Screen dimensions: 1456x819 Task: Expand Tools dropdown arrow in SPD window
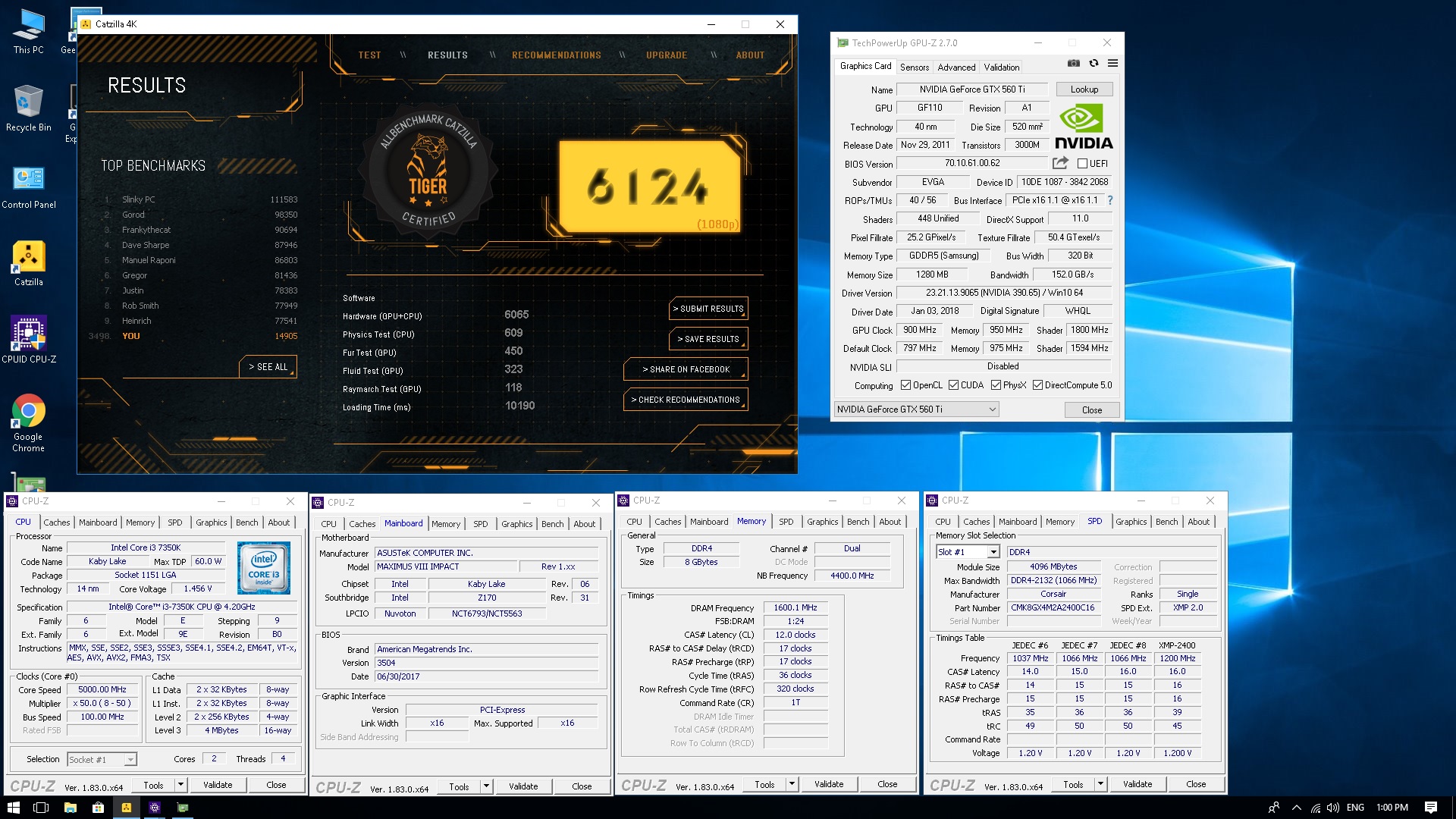point(1100,784)
